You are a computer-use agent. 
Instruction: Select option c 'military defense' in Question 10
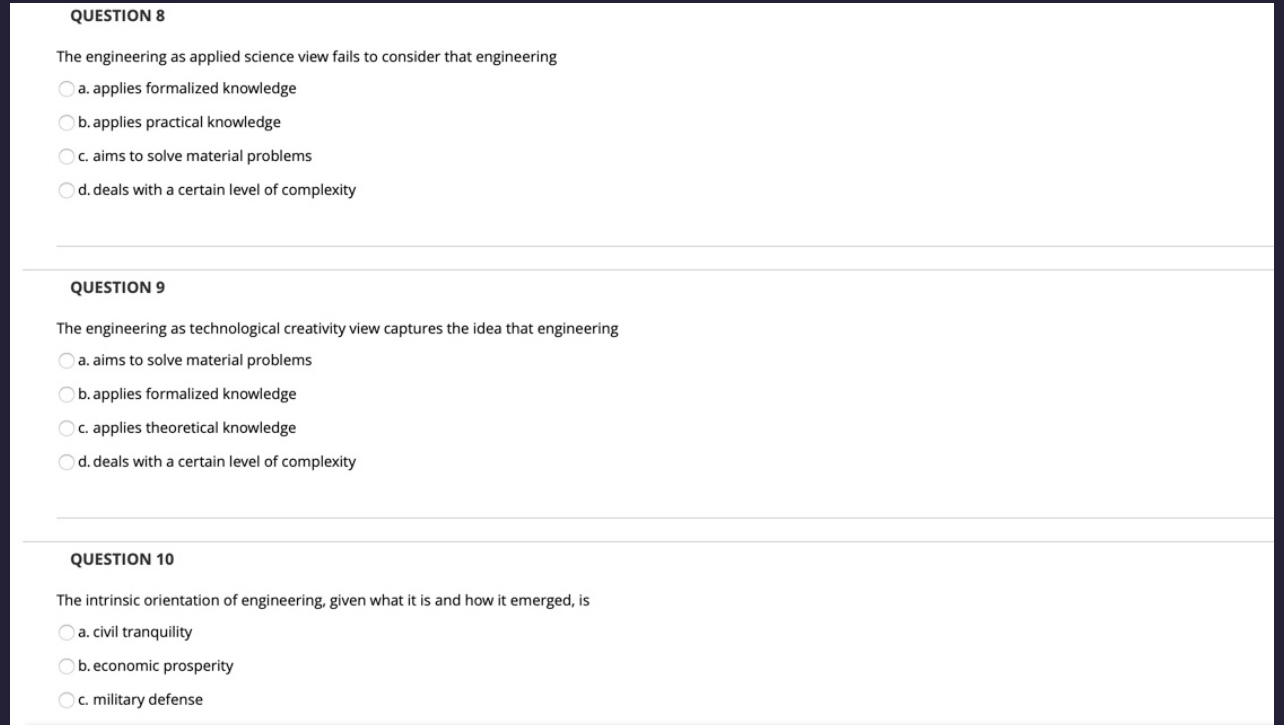66,700
